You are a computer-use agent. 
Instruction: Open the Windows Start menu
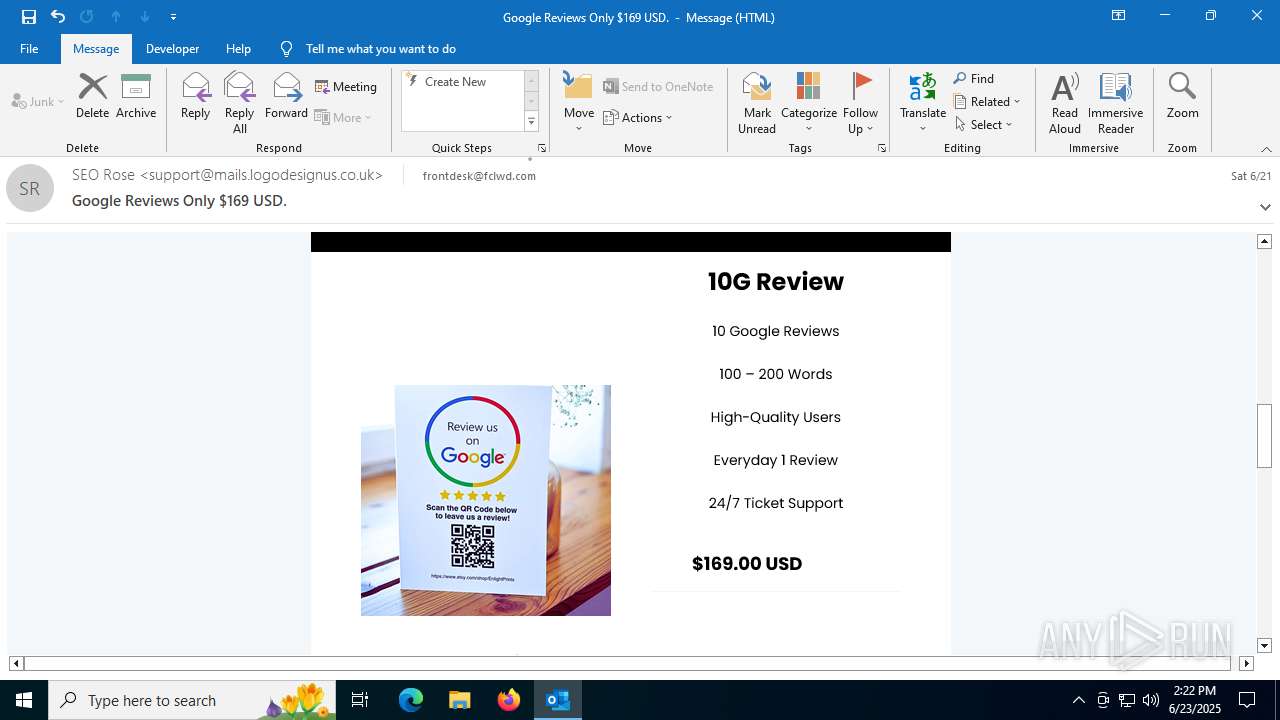coord(24,700)
